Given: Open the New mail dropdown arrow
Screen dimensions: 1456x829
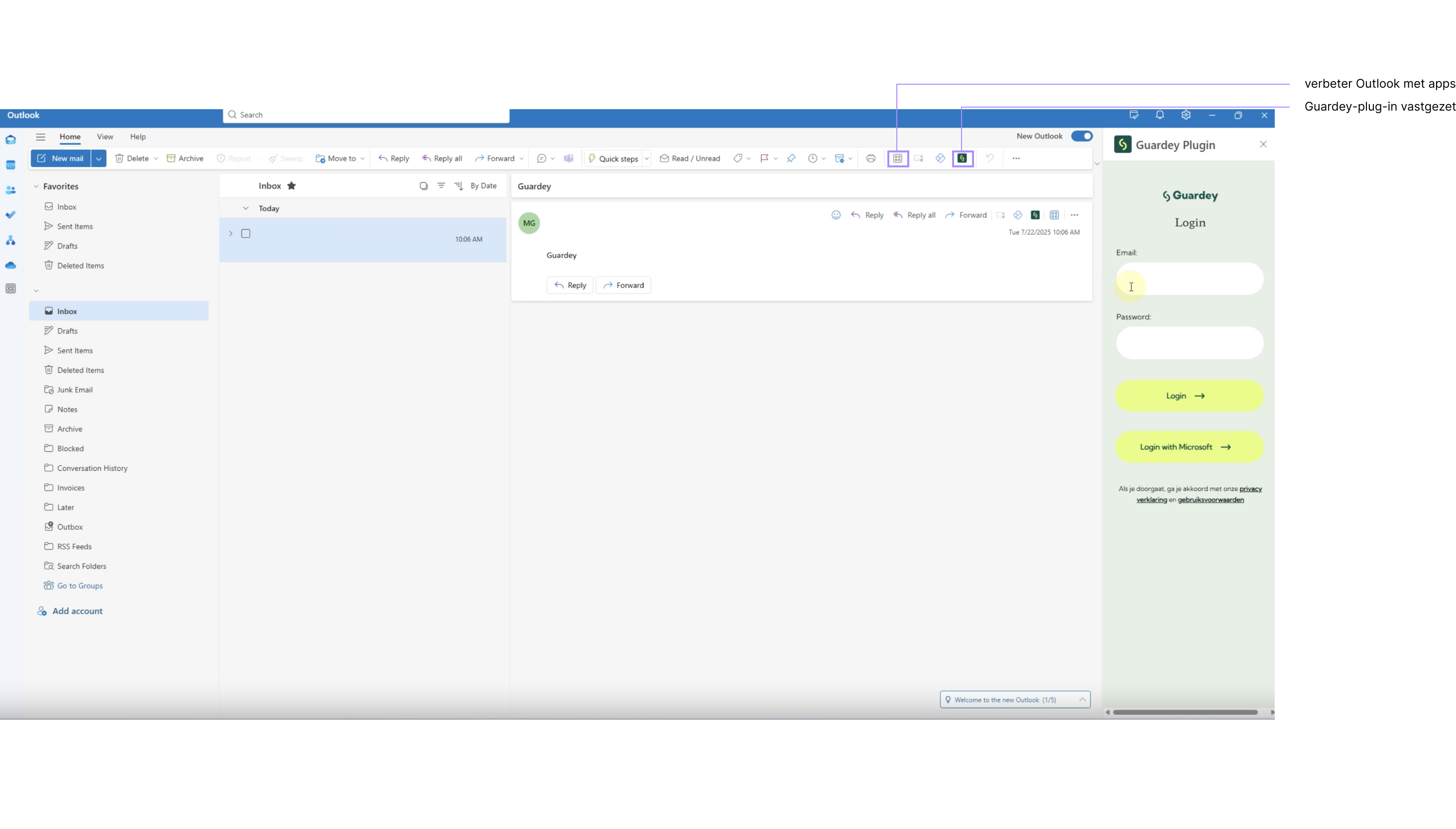Looking at the screenshot, I should coord(99,158).
